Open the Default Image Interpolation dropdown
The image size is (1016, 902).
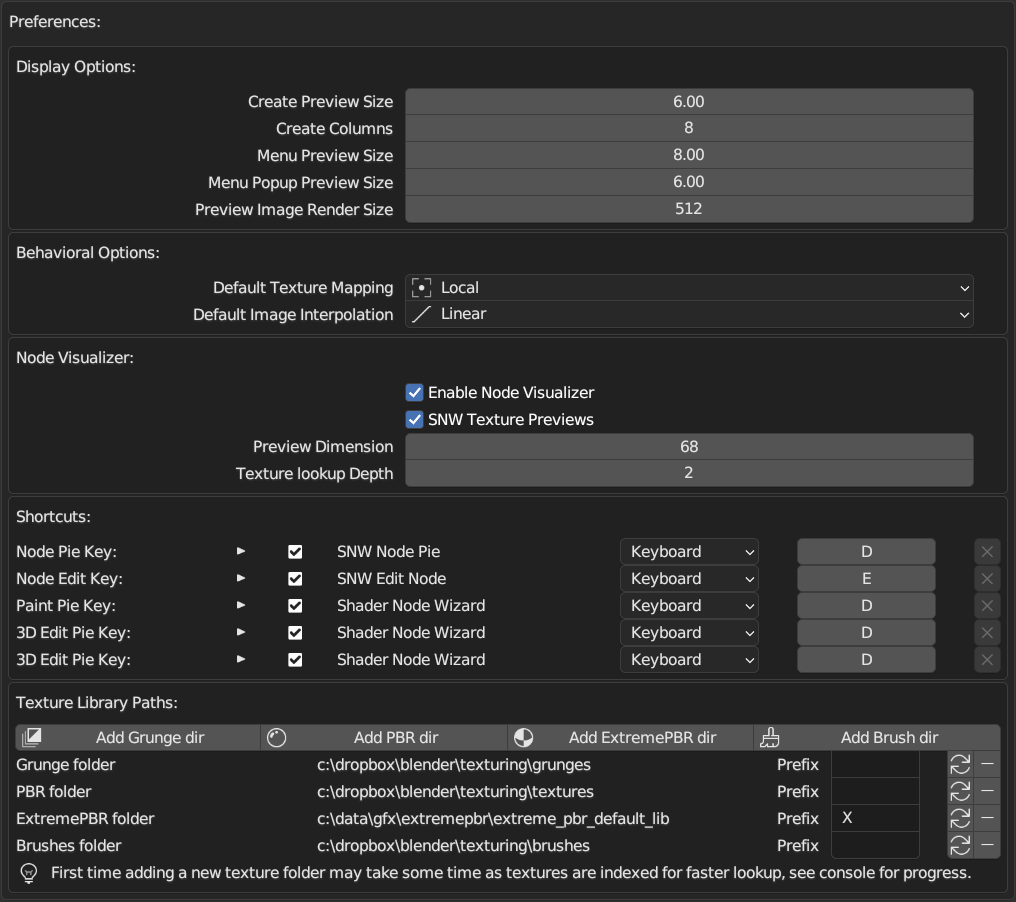click(x=689, y=314)
